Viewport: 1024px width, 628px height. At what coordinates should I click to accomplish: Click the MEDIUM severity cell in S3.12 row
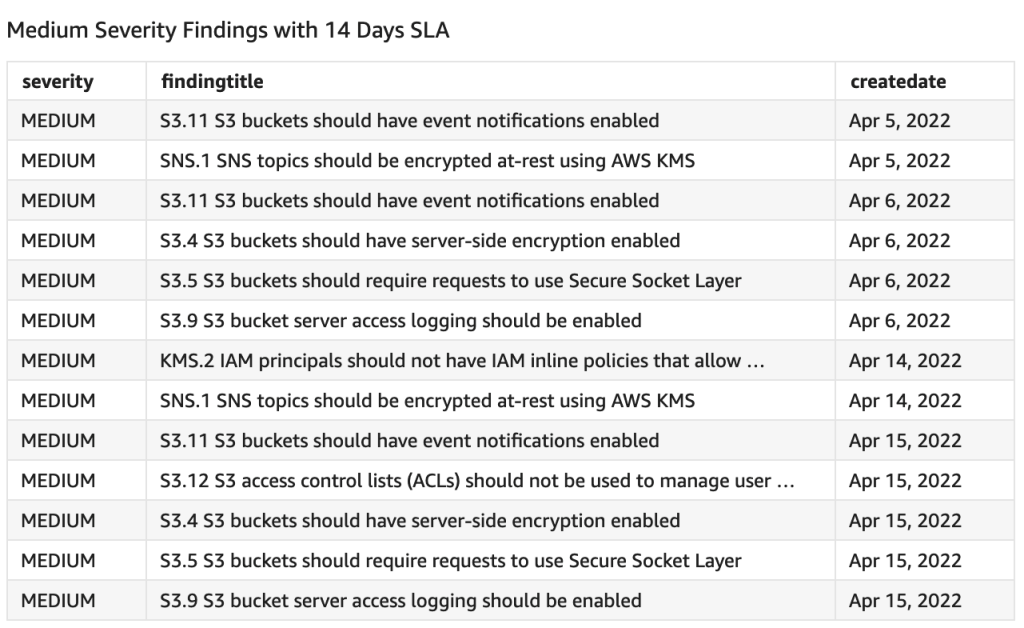click(x=58, y=481)
